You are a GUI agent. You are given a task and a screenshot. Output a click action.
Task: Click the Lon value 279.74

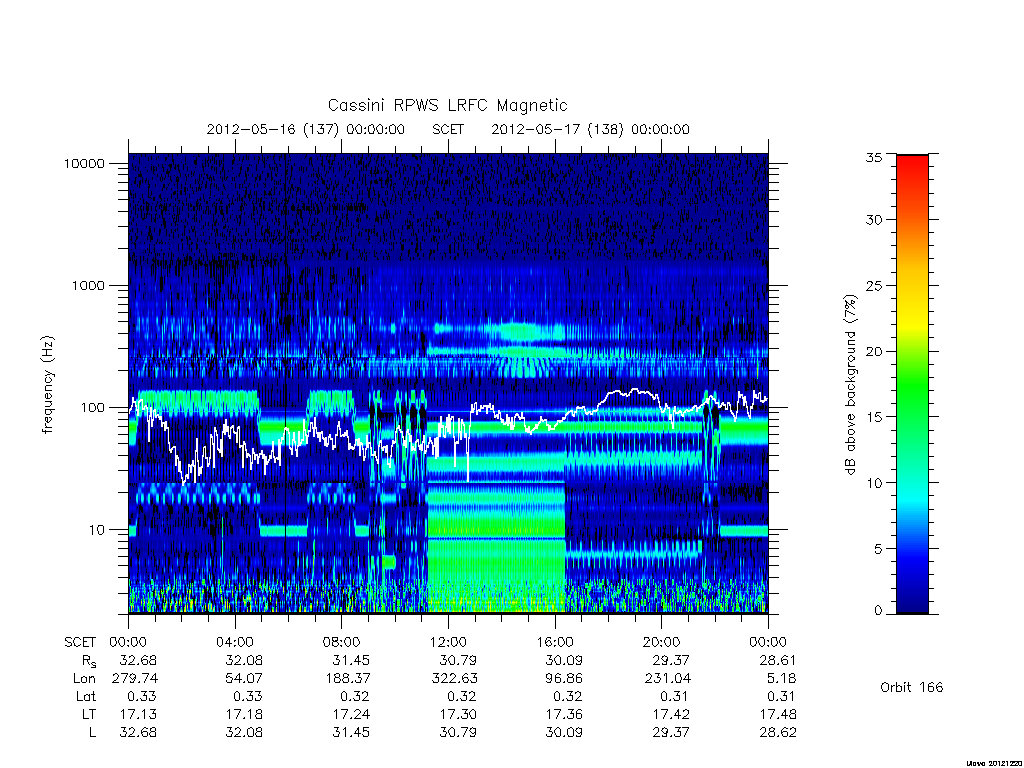pos(135,679)
